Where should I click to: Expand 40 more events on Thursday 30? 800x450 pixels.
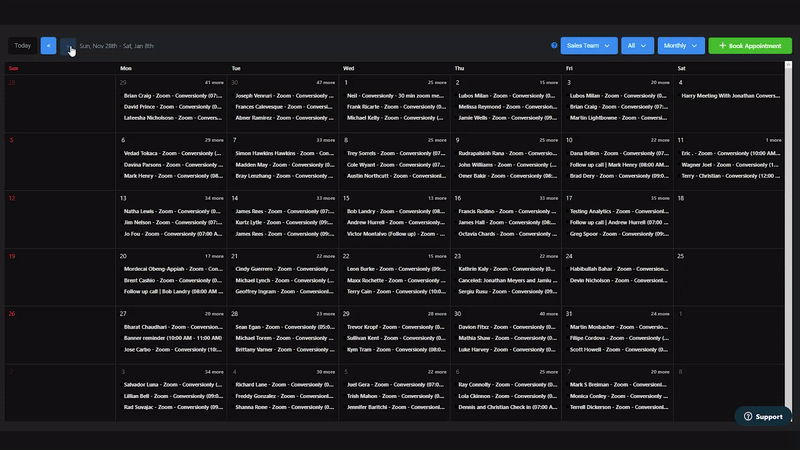pyautogui.click(x=549, y=313)
